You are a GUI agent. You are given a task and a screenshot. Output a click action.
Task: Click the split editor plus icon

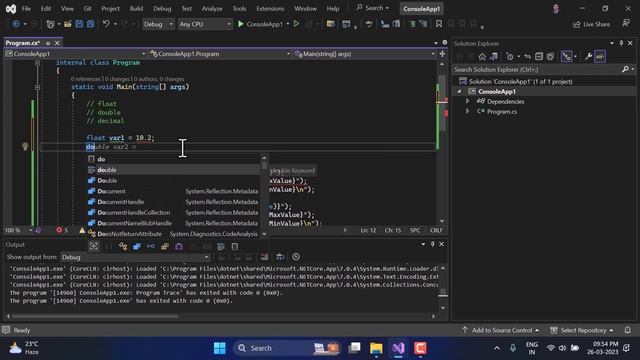pos(442,54)
